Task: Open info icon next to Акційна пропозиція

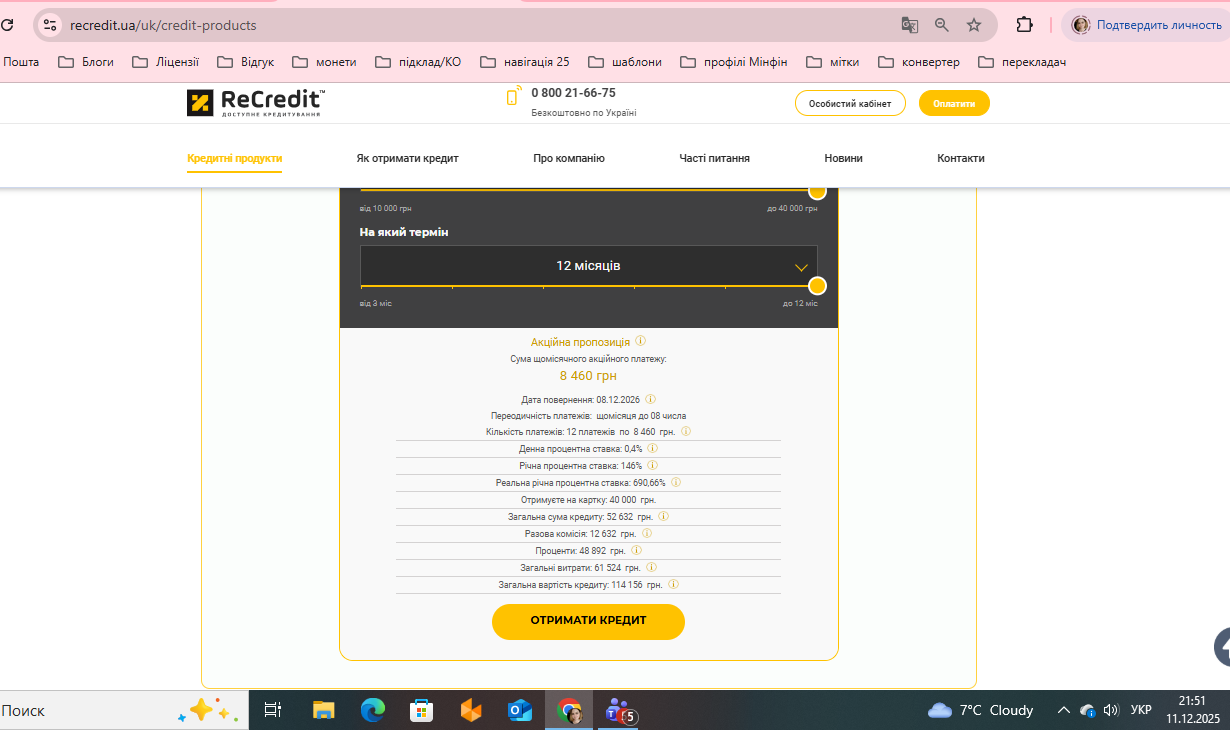Action: click(x=640, y=341)
